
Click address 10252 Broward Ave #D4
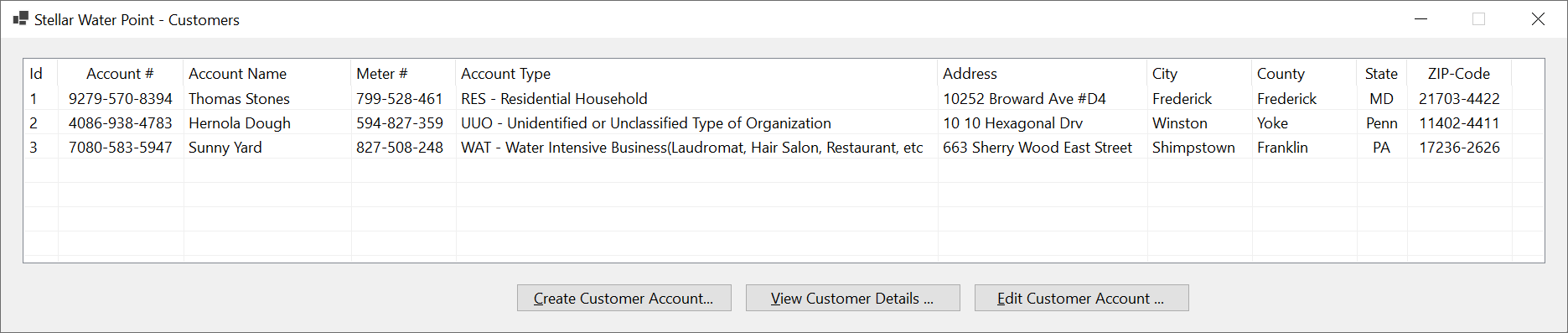coord(1024,98)
